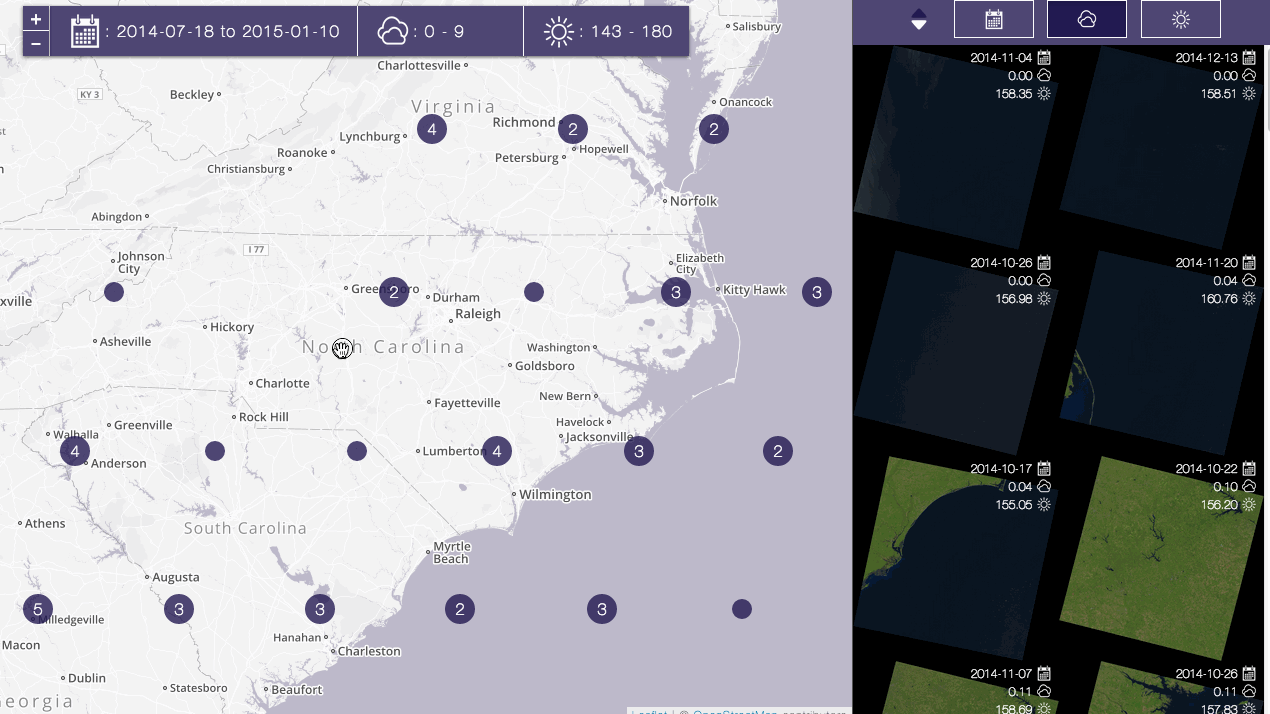The image size is (1270, 714).
Task: Click cluster marker 4 near Walhalla
Action: (74, 451)
